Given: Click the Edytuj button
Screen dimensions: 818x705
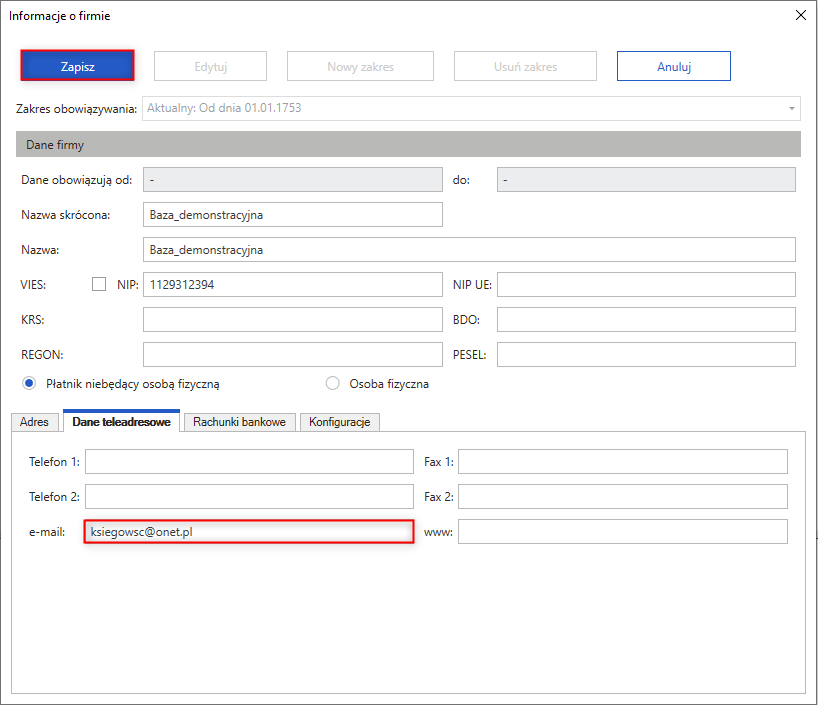Looking at the screenshot, I should click(x=210, y=66).
